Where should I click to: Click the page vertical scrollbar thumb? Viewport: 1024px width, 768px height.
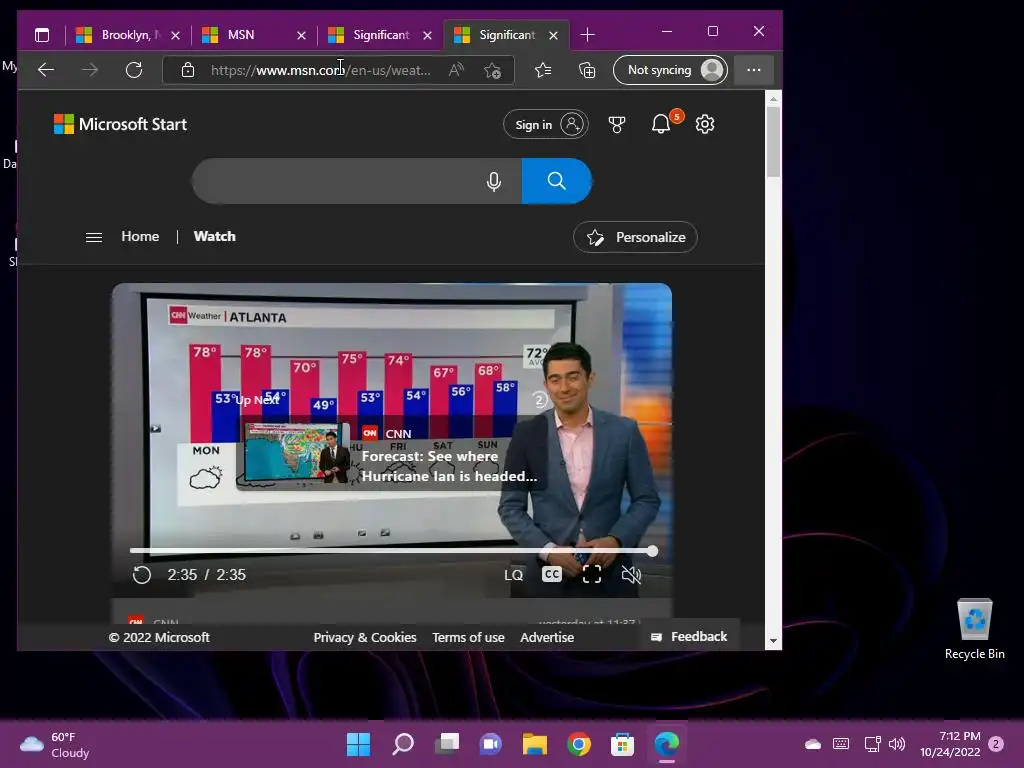773,142
